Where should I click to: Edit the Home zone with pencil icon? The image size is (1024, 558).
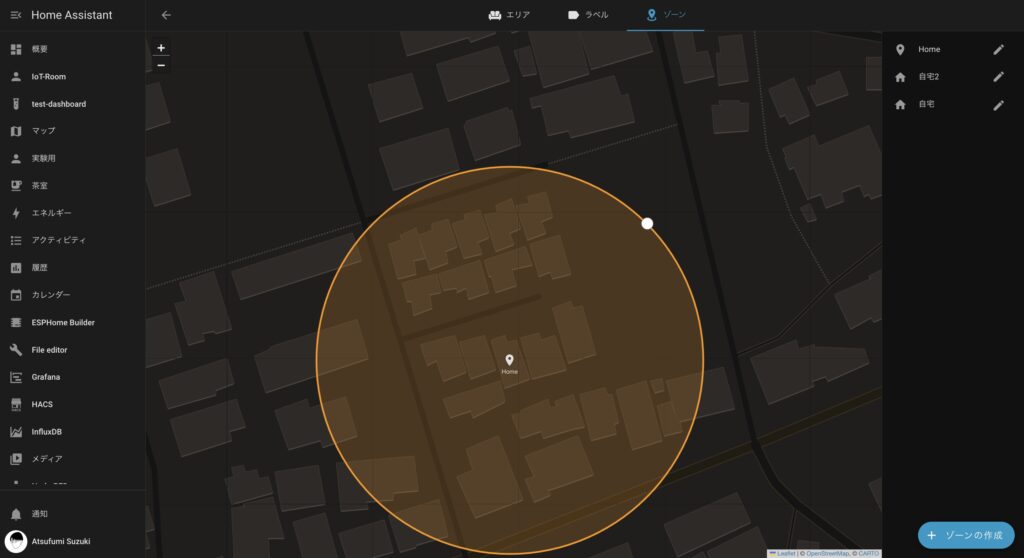click(997, 49)
